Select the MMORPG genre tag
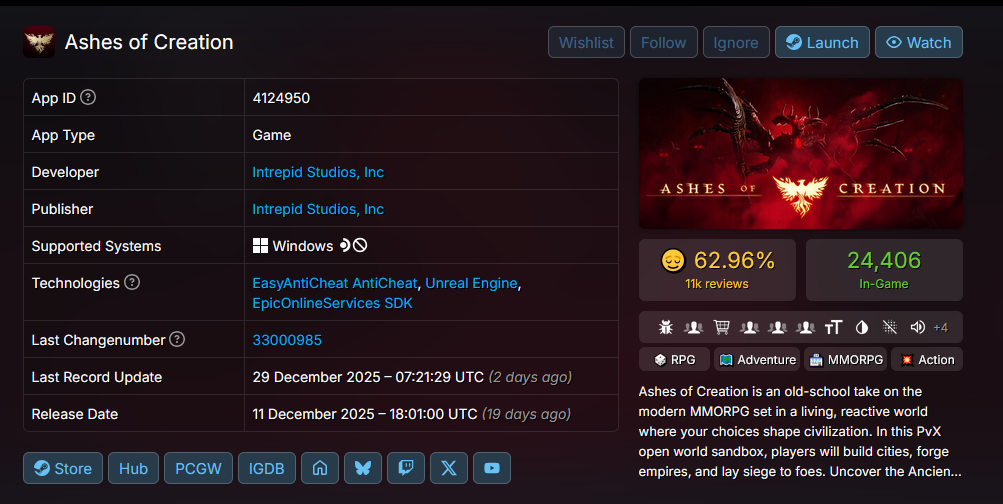The image size is (1003, 504). click(x=846, y=359)
